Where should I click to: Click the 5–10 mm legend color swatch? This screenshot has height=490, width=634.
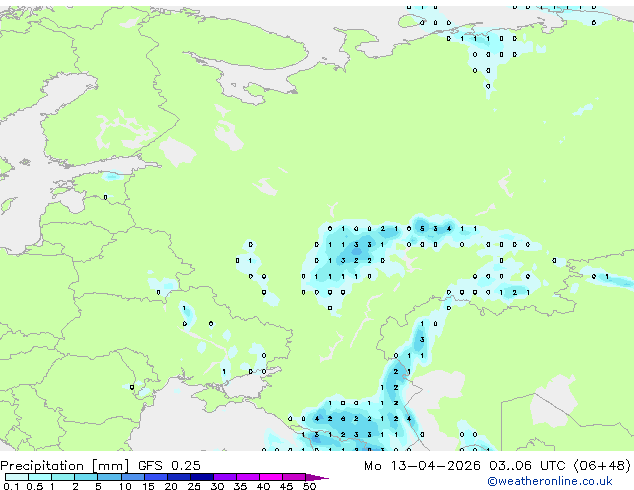click(110, 477)
